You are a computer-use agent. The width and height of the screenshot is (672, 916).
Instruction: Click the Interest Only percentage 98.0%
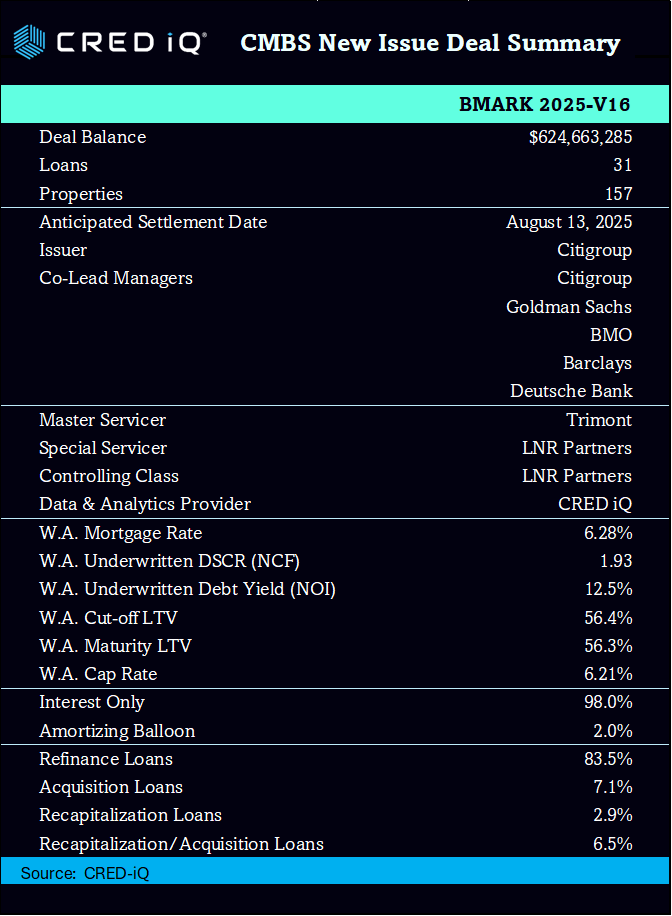[608, 702]
